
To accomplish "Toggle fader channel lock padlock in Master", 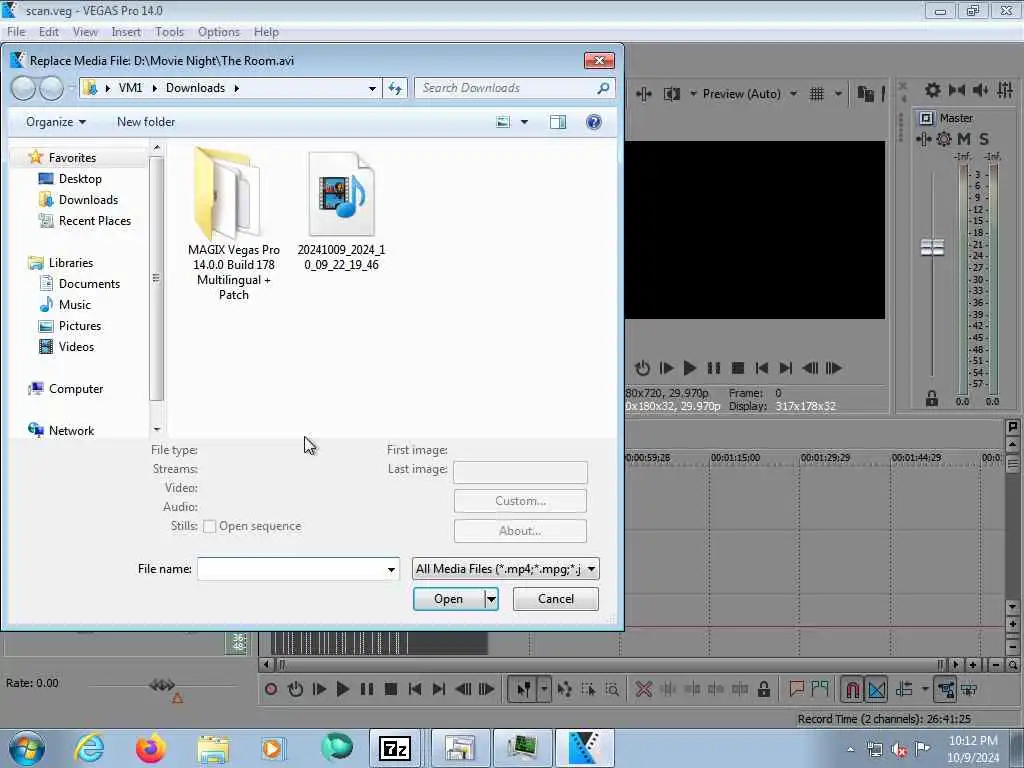I will 932,398.
